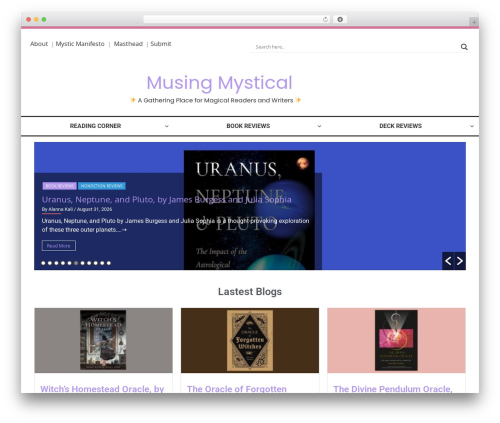The image size is (500, 423).
Task: Open the Book Reviews menu
Action: pyautogui.click(x=248, y=126)
